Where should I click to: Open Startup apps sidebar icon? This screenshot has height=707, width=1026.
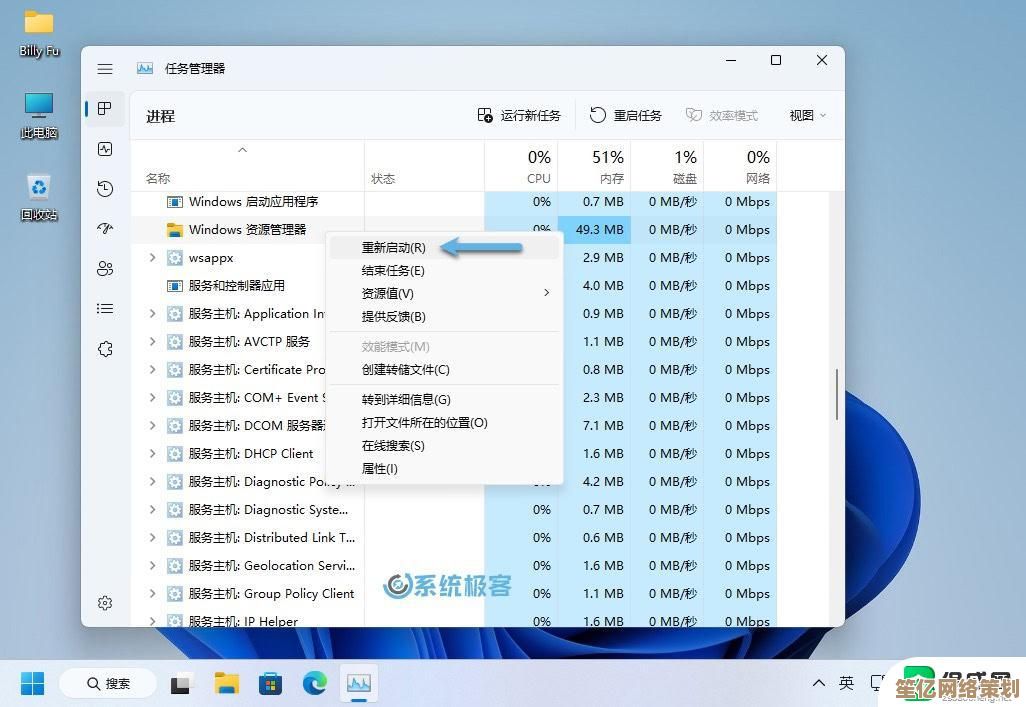[x=105, y=228]
